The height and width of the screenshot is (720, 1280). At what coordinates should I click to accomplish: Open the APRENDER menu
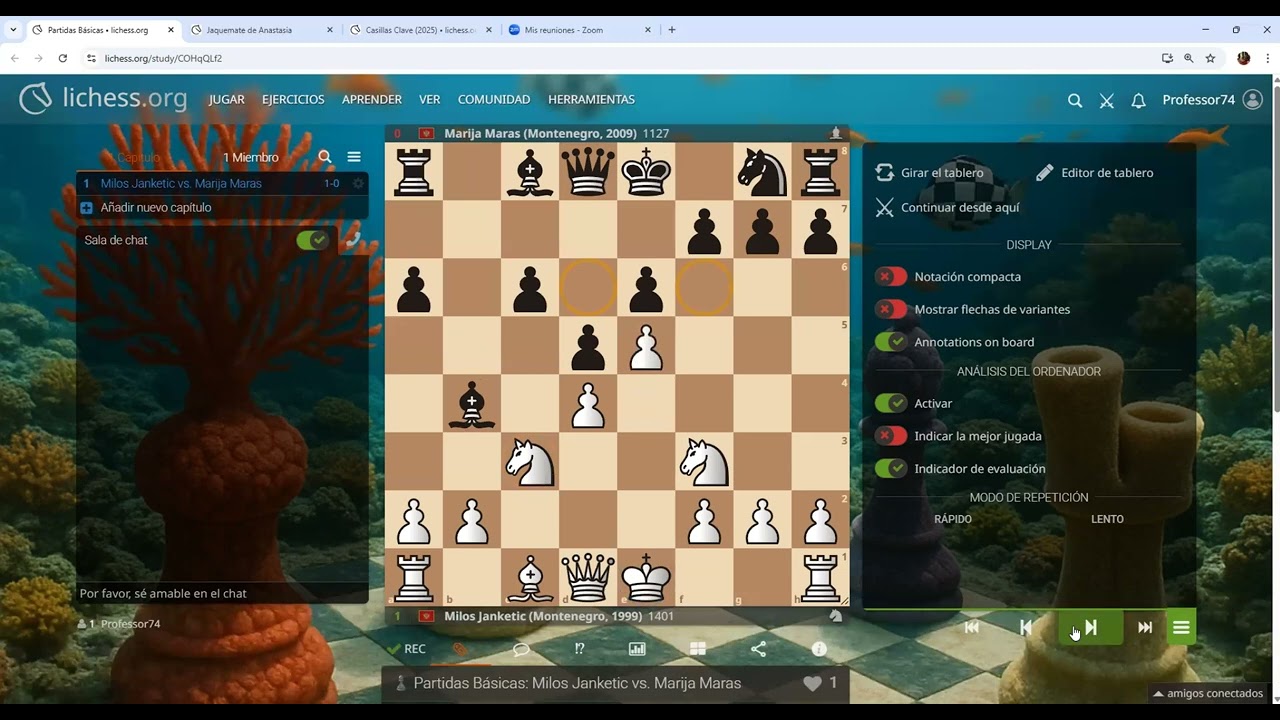pyautogui.click(x=372, y=100)
